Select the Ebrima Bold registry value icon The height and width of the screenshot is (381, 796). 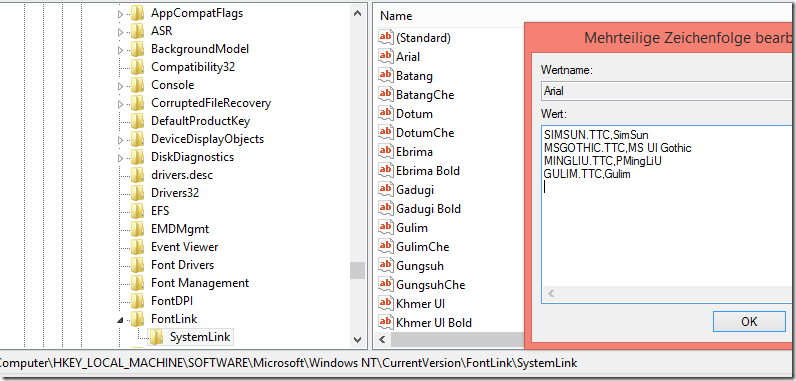(x=386, y=170)
